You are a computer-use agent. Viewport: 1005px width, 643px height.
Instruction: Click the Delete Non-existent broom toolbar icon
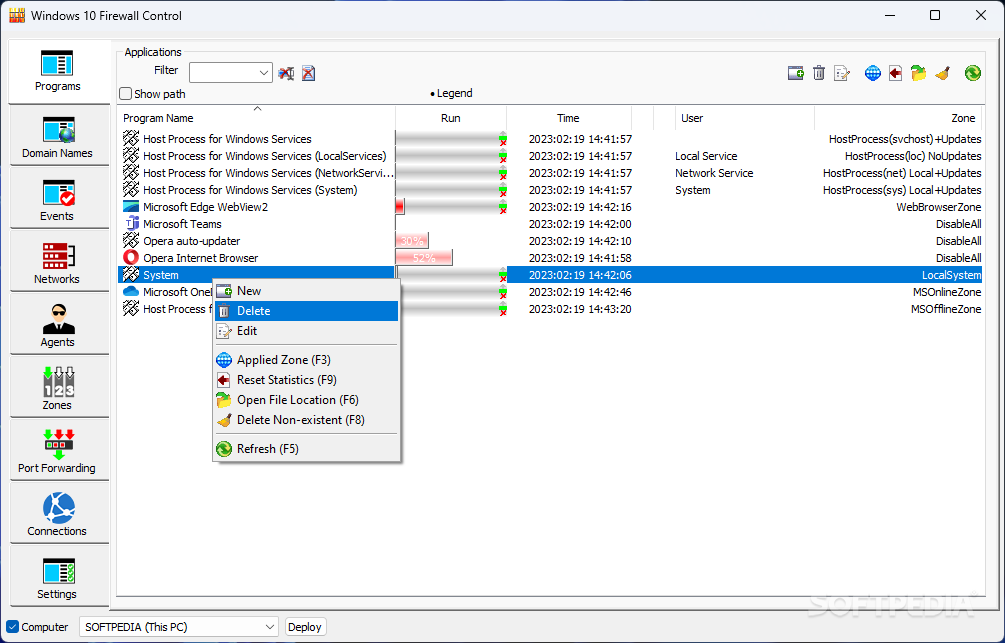[942, 73]
